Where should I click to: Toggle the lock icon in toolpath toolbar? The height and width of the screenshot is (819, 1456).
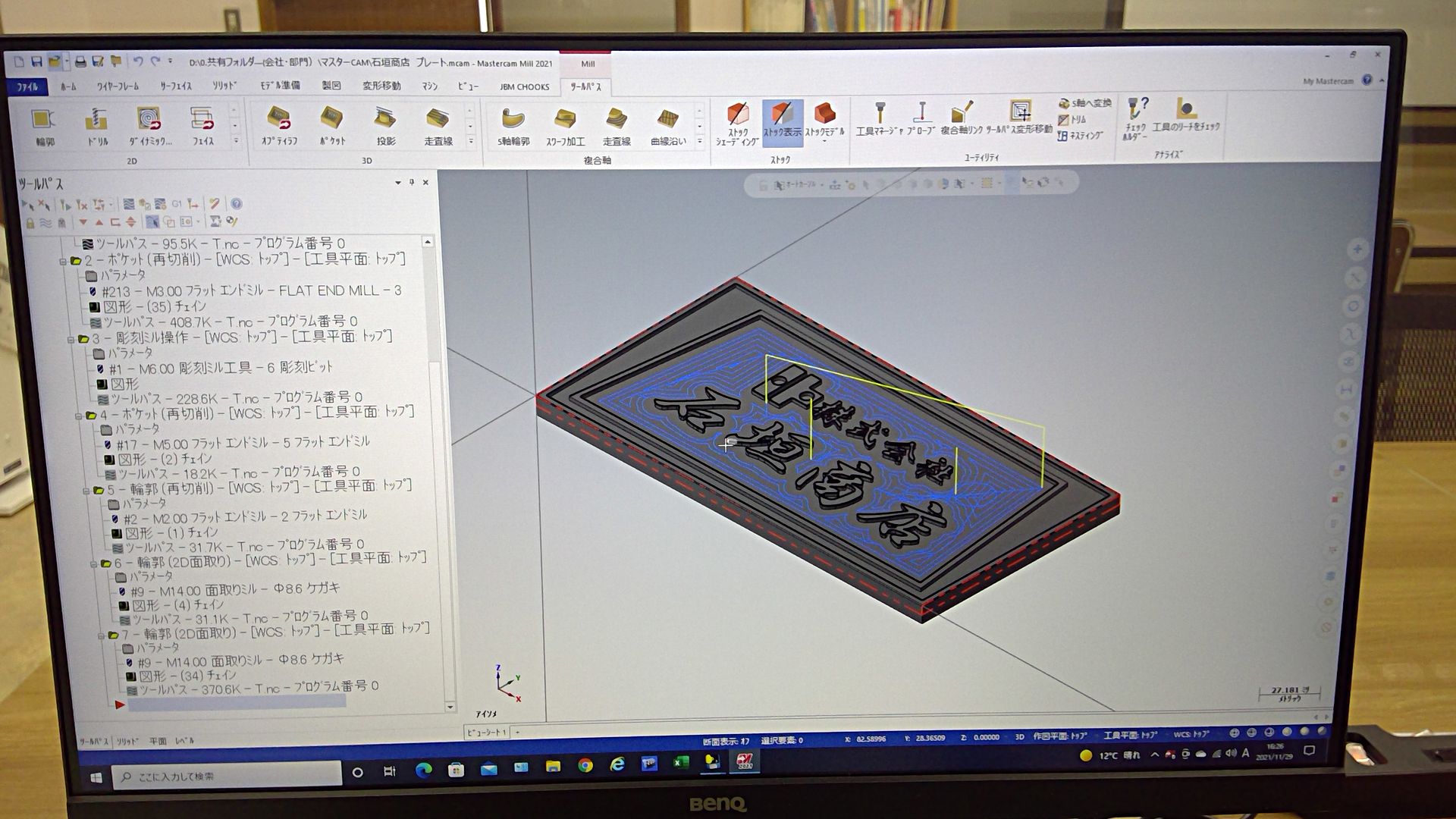click(x=30, y=223)
